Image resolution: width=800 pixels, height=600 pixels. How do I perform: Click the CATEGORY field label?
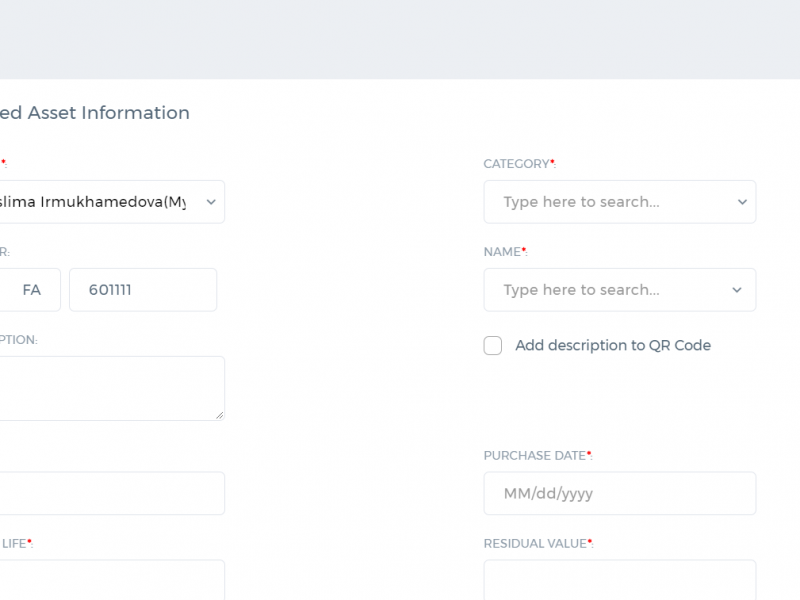click(519, 164)
